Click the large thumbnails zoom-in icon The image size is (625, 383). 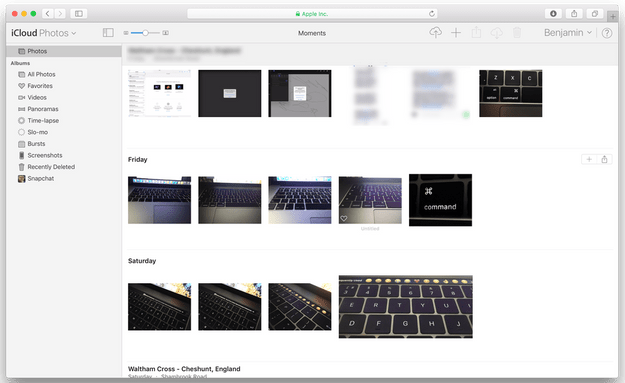pyautogui.click(x=165, y=33)
